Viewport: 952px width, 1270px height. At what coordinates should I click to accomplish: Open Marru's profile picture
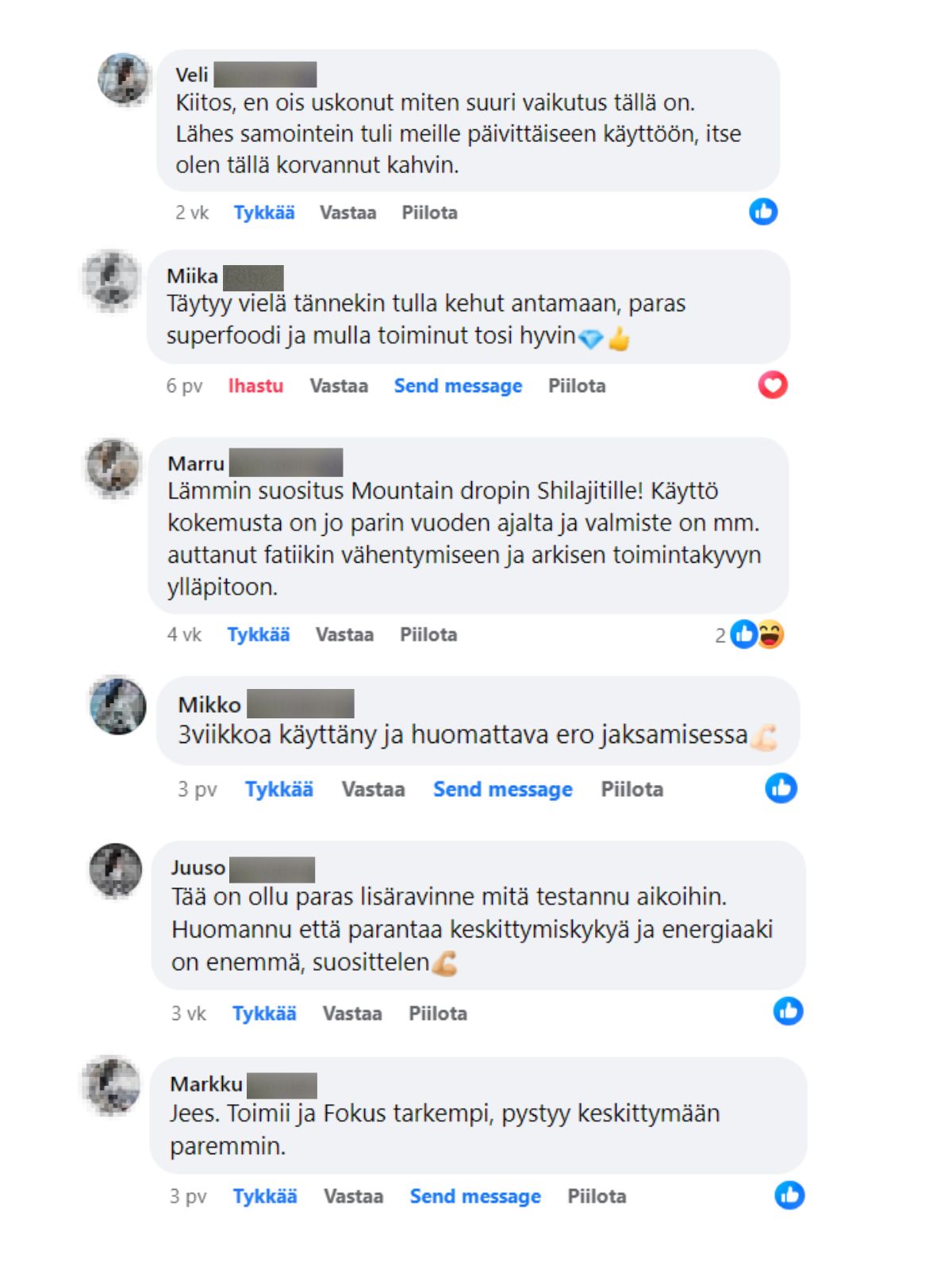[113, 467]
